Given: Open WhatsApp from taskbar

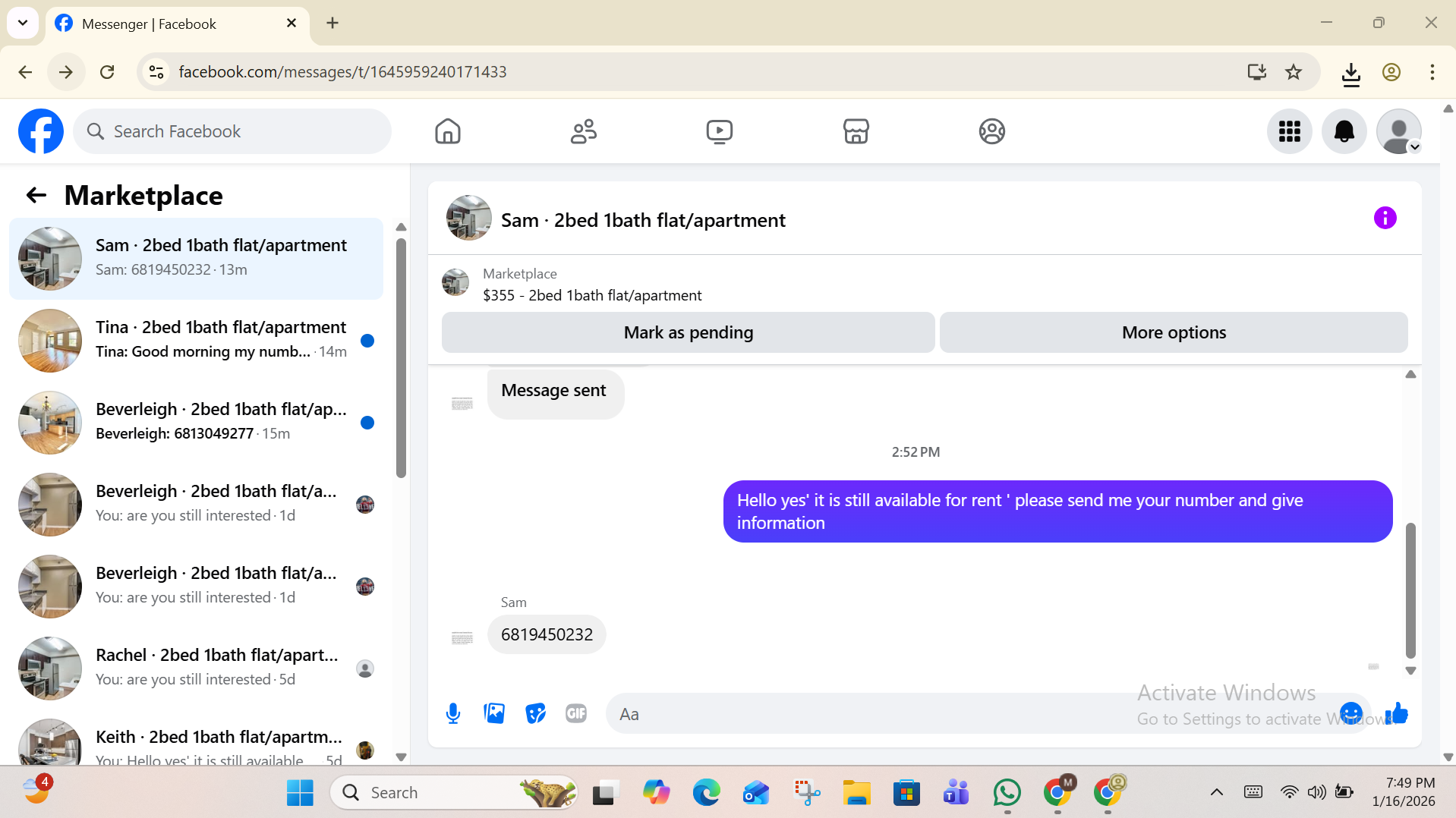Looking at the screenshot, I should [1007, 793].
